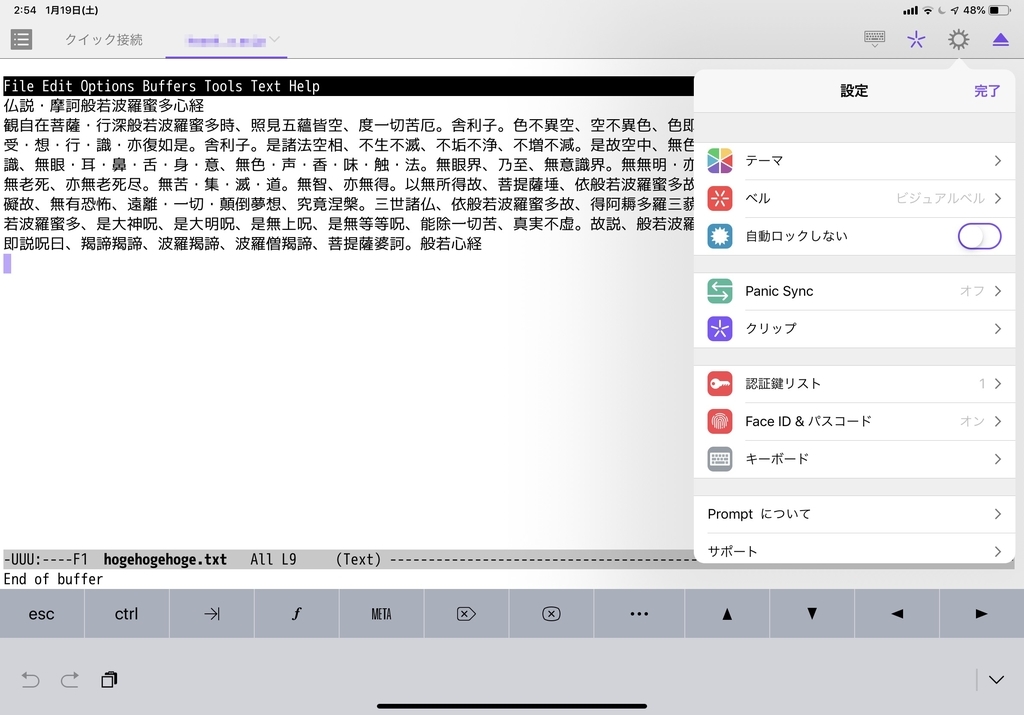Tap the down arrow key

812,614
